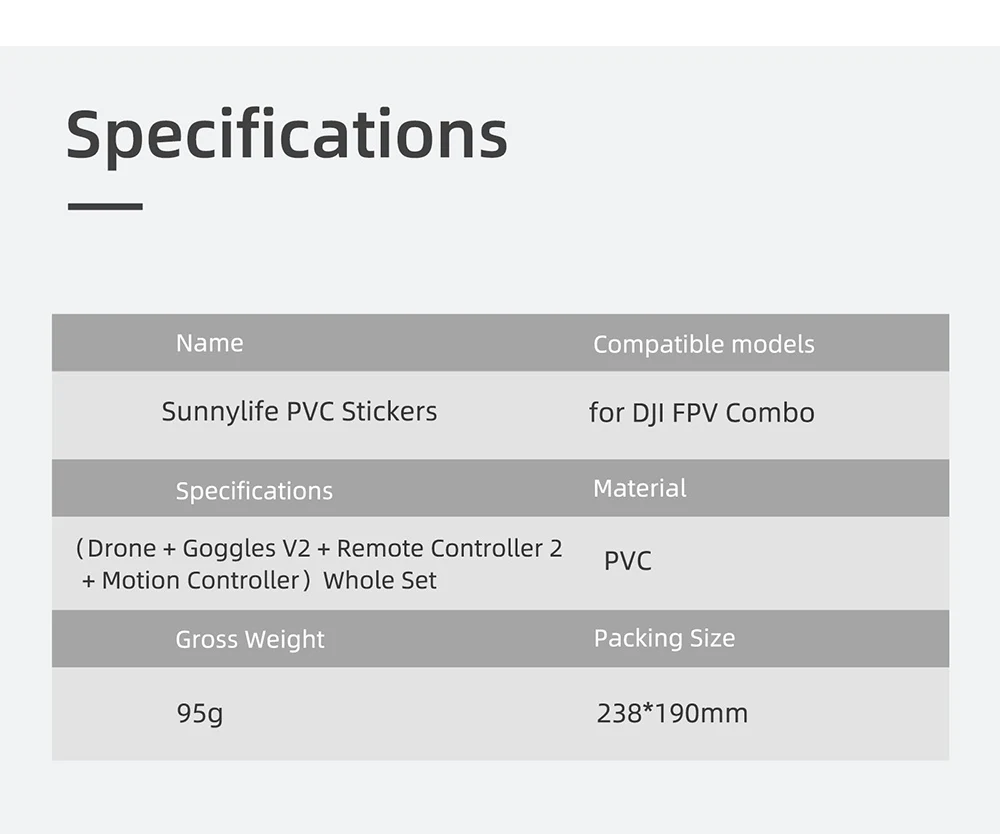Image resolution: width=1000 pixels, height=834 pixels.
Task: Click the 95g weight value
Action: point(199,713)
